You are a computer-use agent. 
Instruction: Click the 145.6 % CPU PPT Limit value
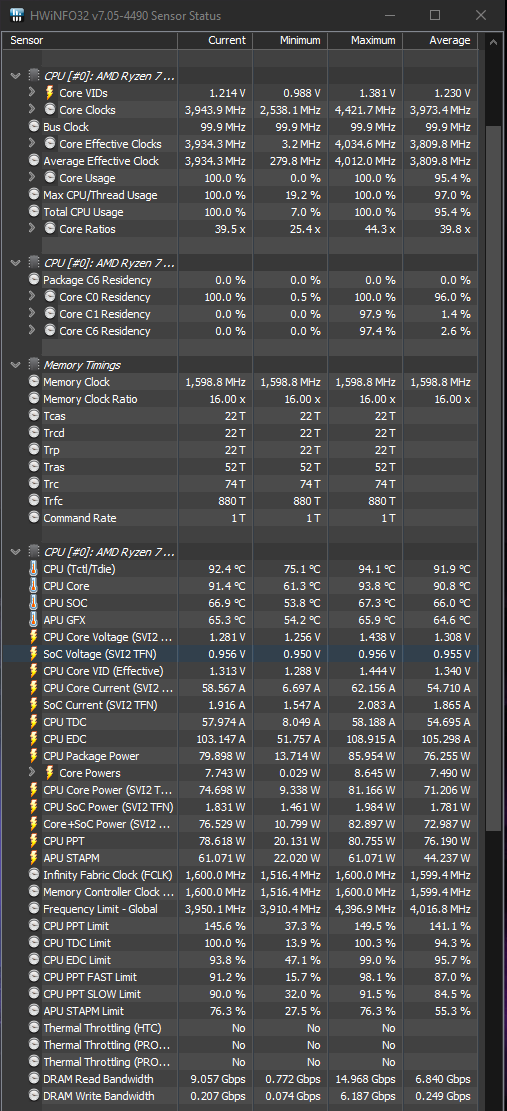tap(222, 926)
